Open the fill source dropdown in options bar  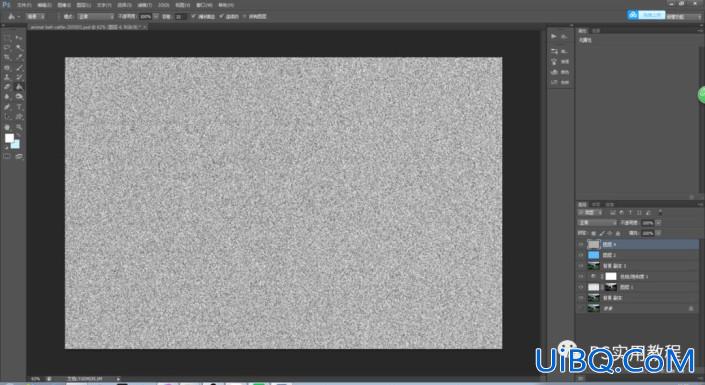click(36, 16)
